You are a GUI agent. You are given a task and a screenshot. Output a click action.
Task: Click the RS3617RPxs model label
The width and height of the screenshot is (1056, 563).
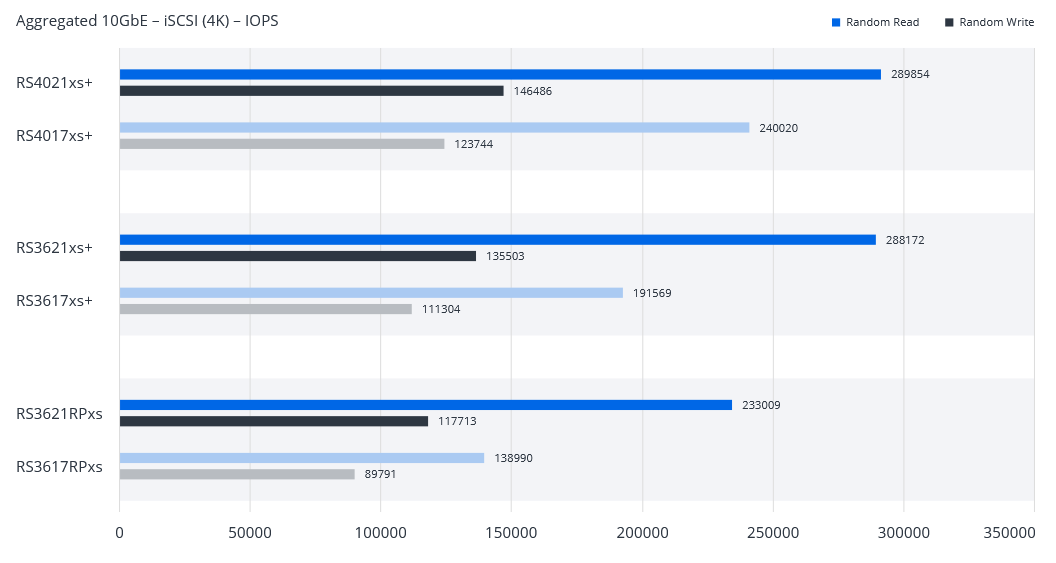tap(59, 467)
